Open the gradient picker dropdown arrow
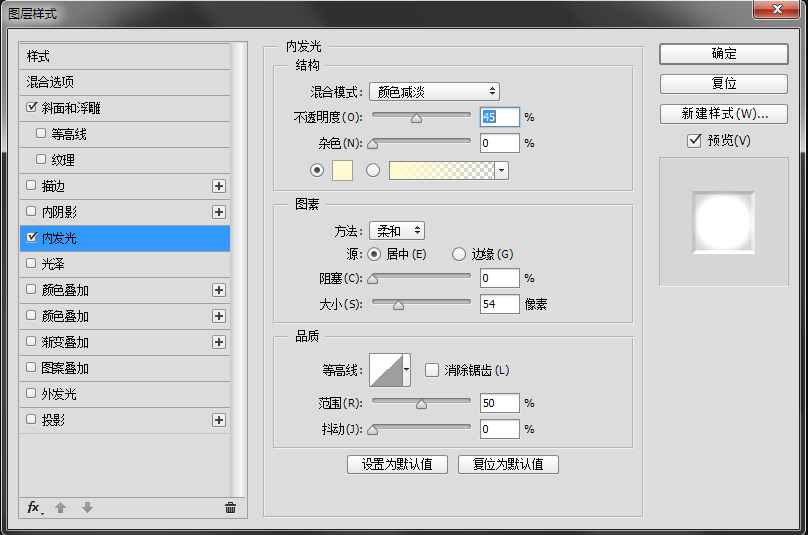Image resolution: width=808 pixels, height=535 pixels. pyautogui.click(x=501, y=171)
